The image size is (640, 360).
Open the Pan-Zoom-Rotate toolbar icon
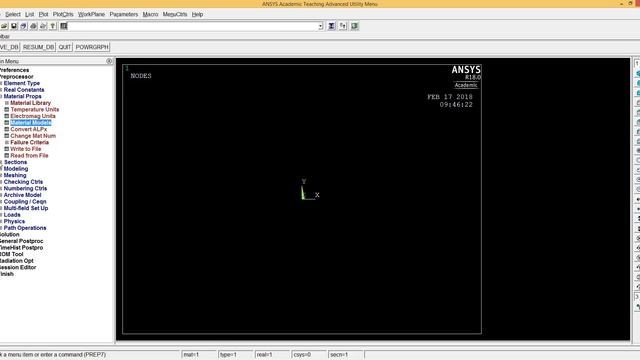[x=24, y=26]
